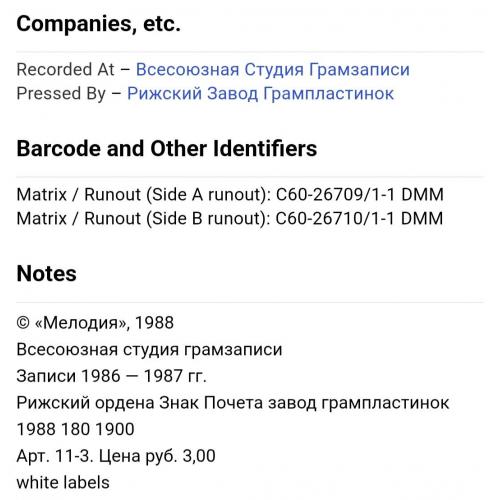Click the Pressed By label
Screen dimensions: 500x500
[61, 93]
